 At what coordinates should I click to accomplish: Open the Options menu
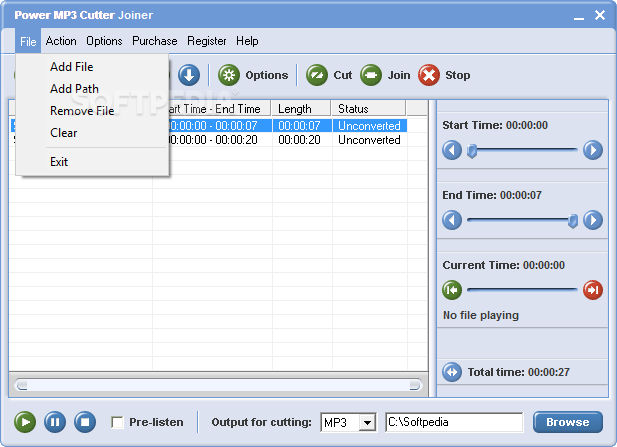tap(104, 41)
